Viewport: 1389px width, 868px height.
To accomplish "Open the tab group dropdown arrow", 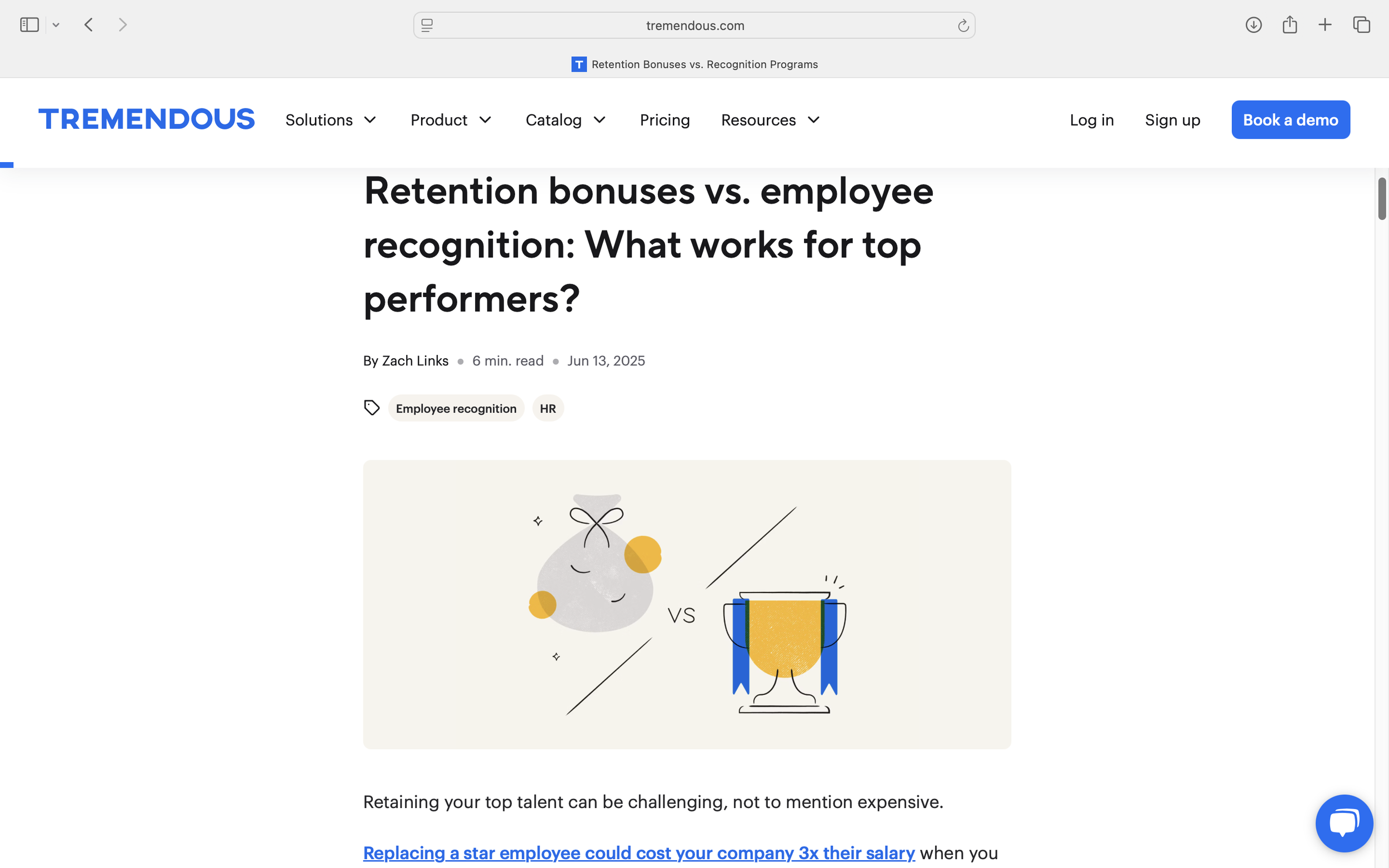I will tap(56, 25).
